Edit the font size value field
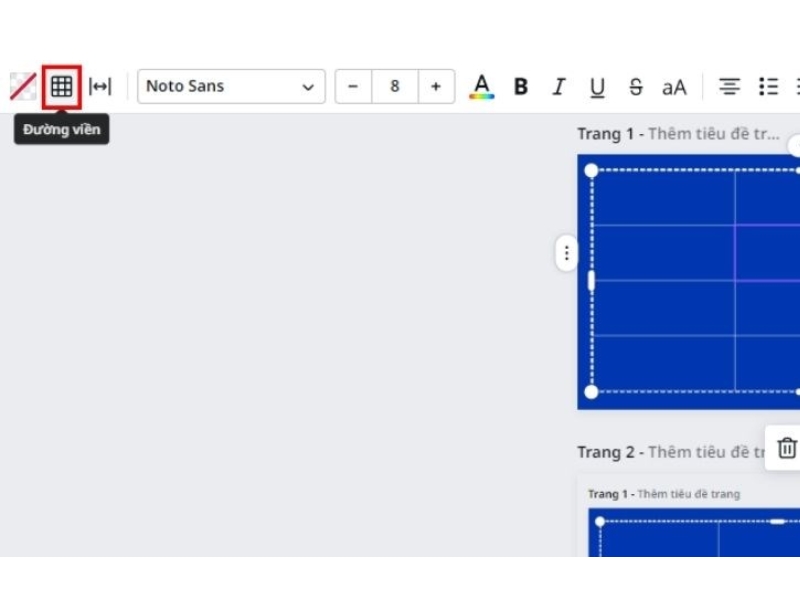Viewport: 800px width, 600px height. [x=395, y=86]
